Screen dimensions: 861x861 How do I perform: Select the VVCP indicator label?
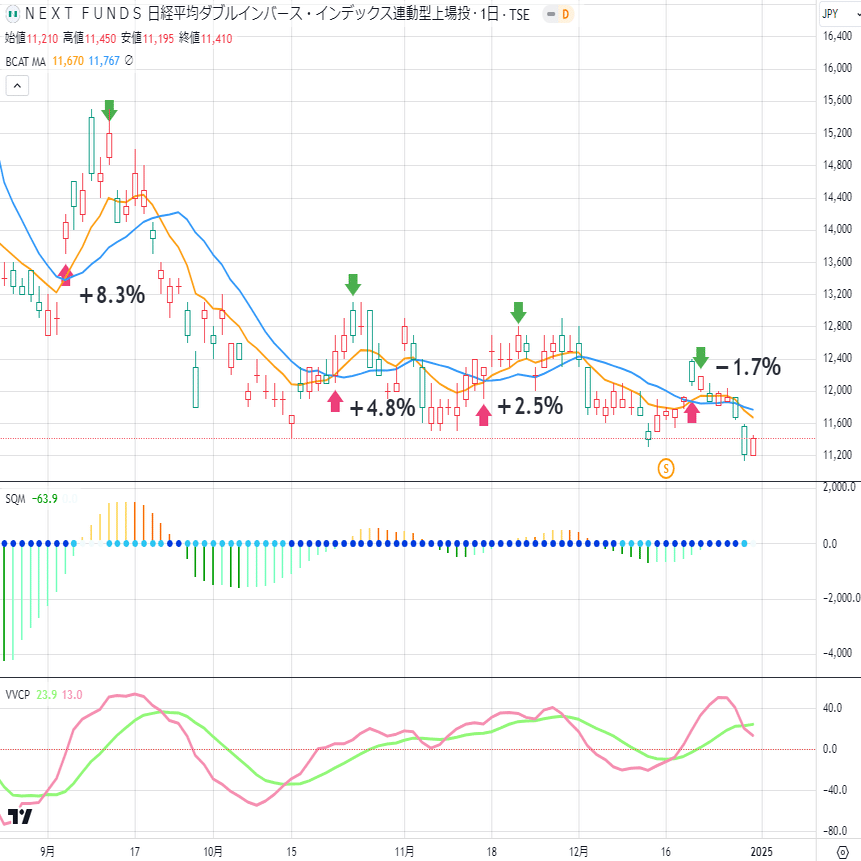click(x=18, y=695)
